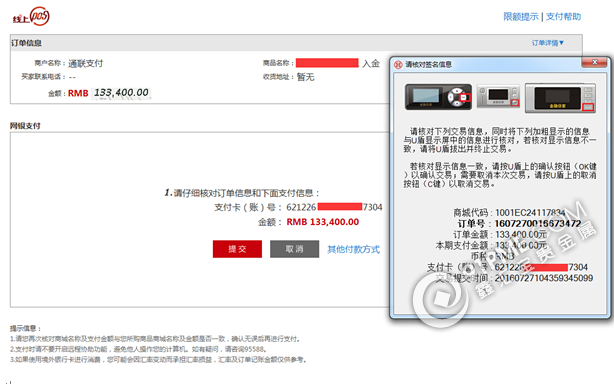Open the 支付帮助 link

[x=563, y=17]
